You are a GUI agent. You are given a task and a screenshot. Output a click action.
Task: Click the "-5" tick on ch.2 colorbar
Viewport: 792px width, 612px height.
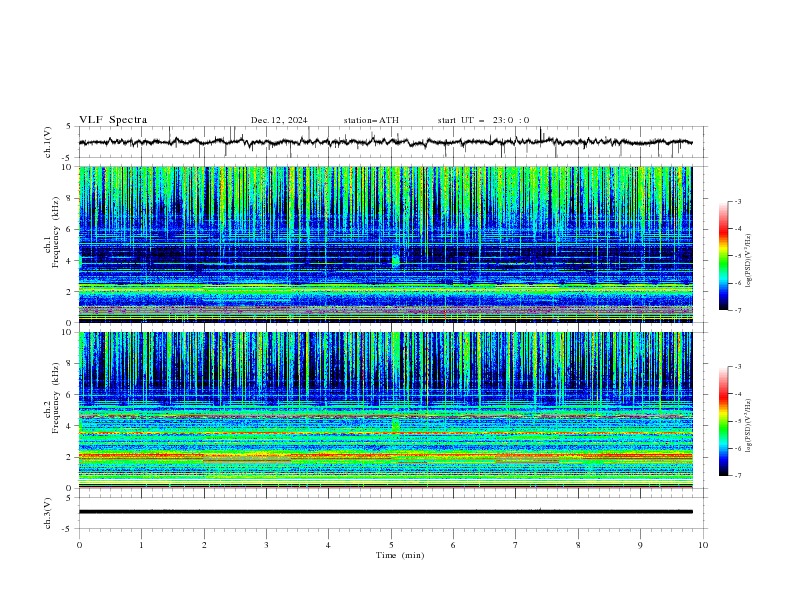tap(737, 421)
